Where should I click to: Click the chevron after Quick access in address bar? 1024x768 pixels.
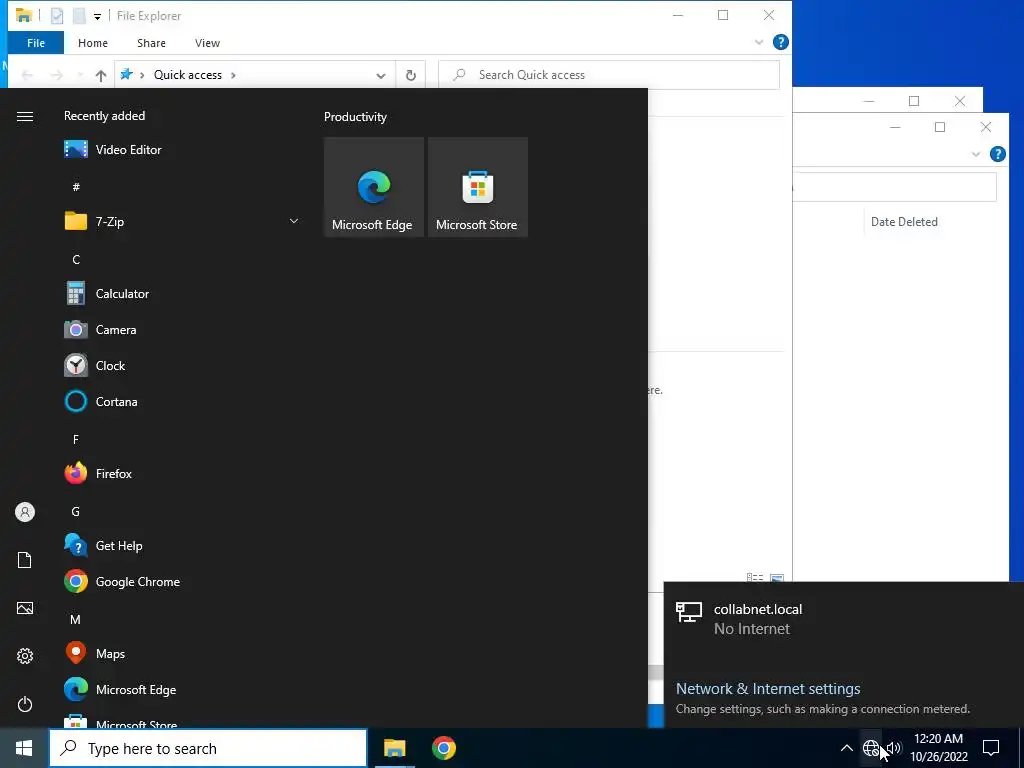pyautogui.click(x=233, y=75)
